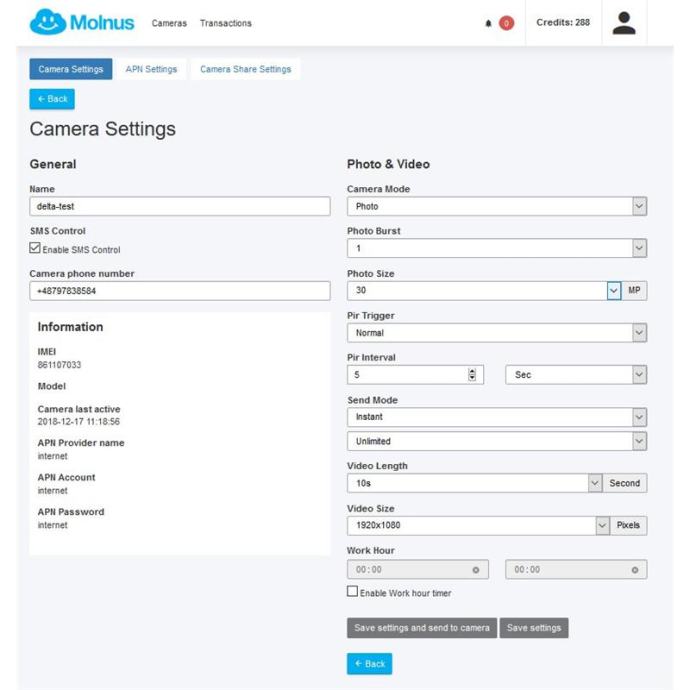Switch to the APN Settings tab
Image resolution: width=690 pixels, height=690 pixels.
click(x=151, y=69)
